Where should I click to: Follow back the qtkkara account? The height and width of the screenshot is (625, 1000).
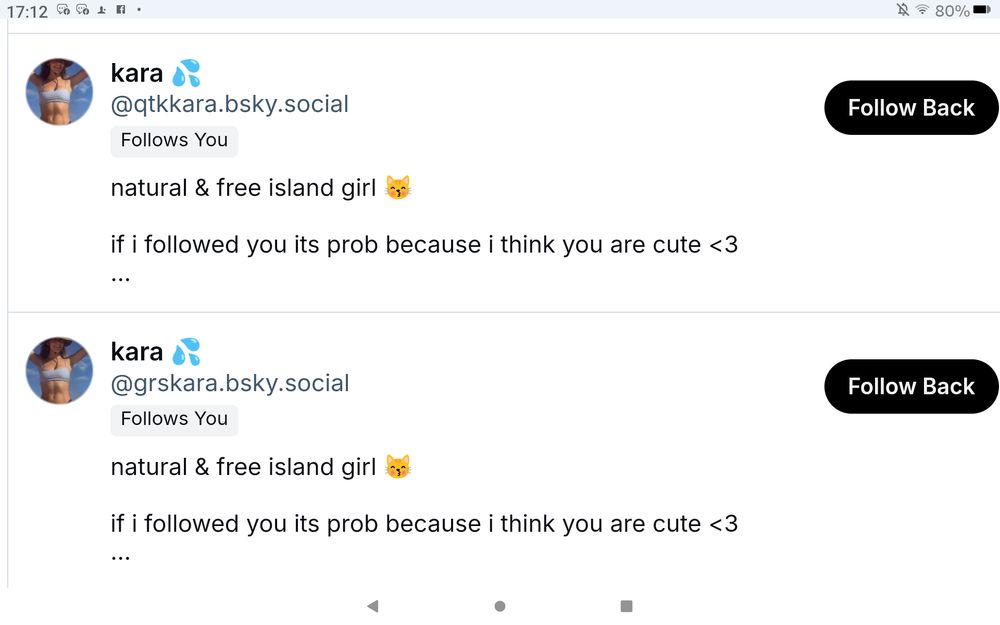coord(911,108)
